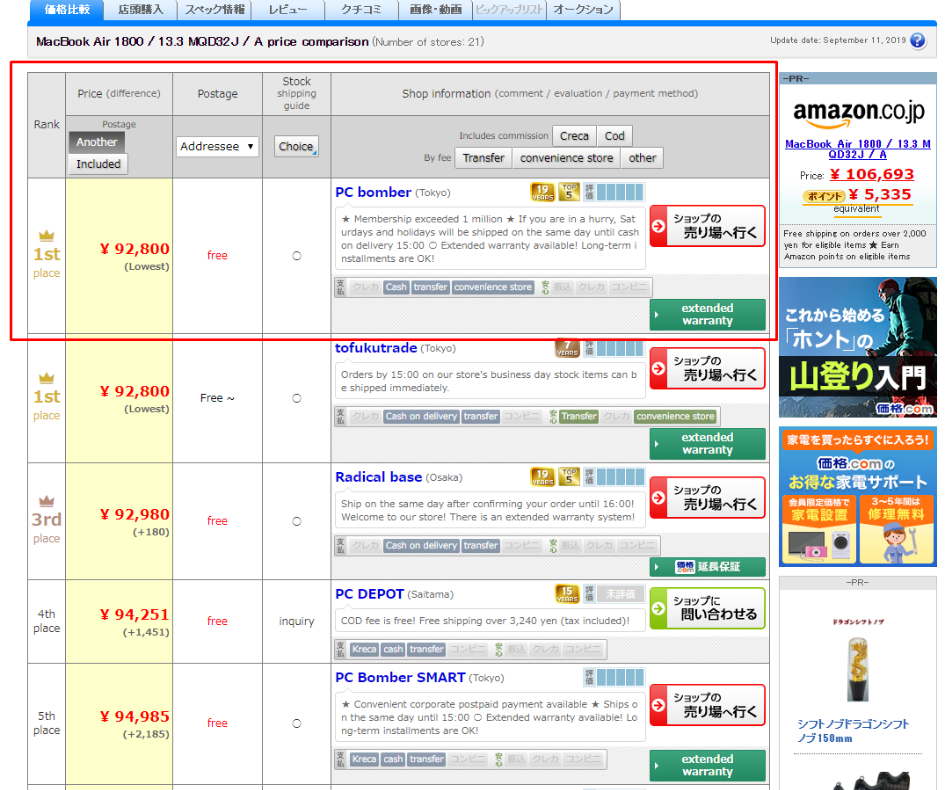The image size is (945, 790).
Task: Click PC bomber 19 years badge
Action: 542,192
